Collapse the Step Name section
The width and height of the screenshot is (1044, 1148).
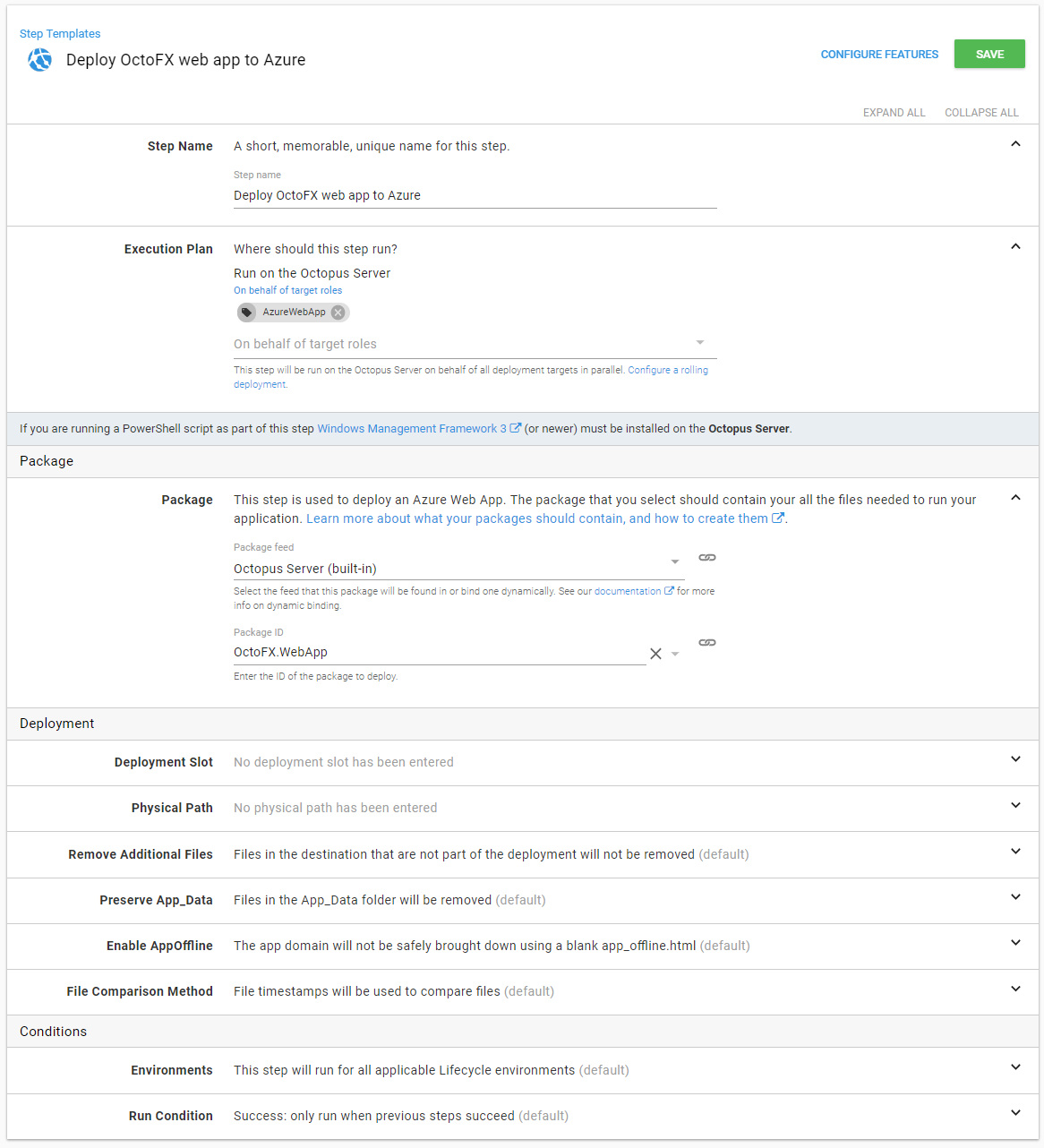[x=1015, y=144]
